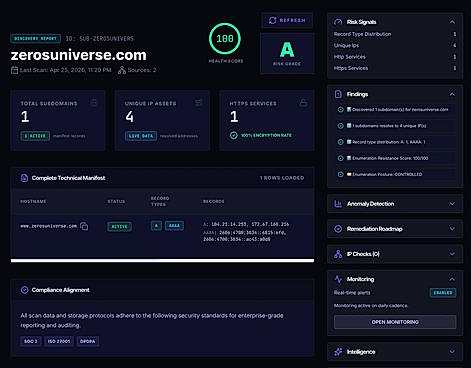
Task: Click the Https Services risk signal row
Action: [x=395, y=68]
